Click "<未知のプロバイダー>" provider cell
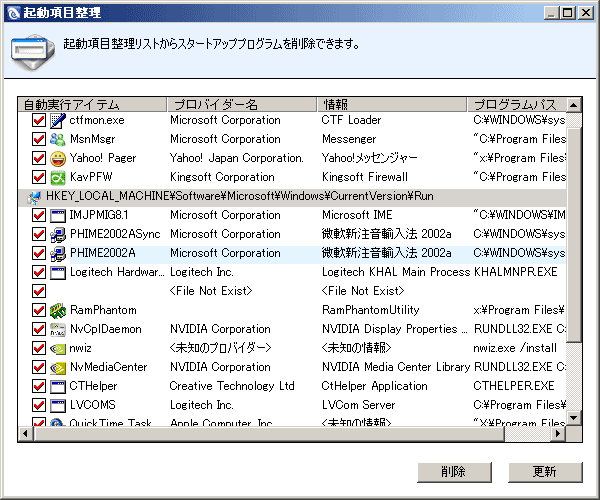This screenshot has width=600, height=500. (x=220, y=348)
